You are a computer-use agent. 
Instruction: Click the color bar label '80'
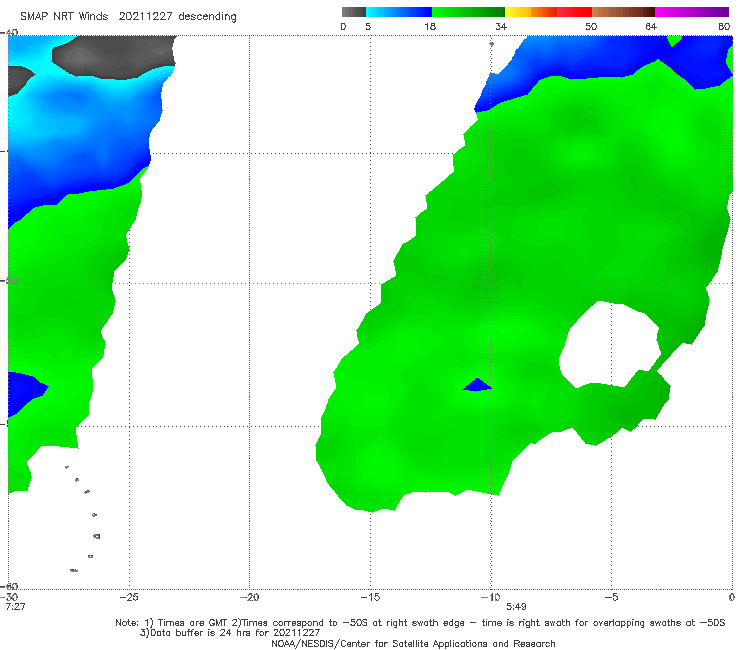click(724, 27)
